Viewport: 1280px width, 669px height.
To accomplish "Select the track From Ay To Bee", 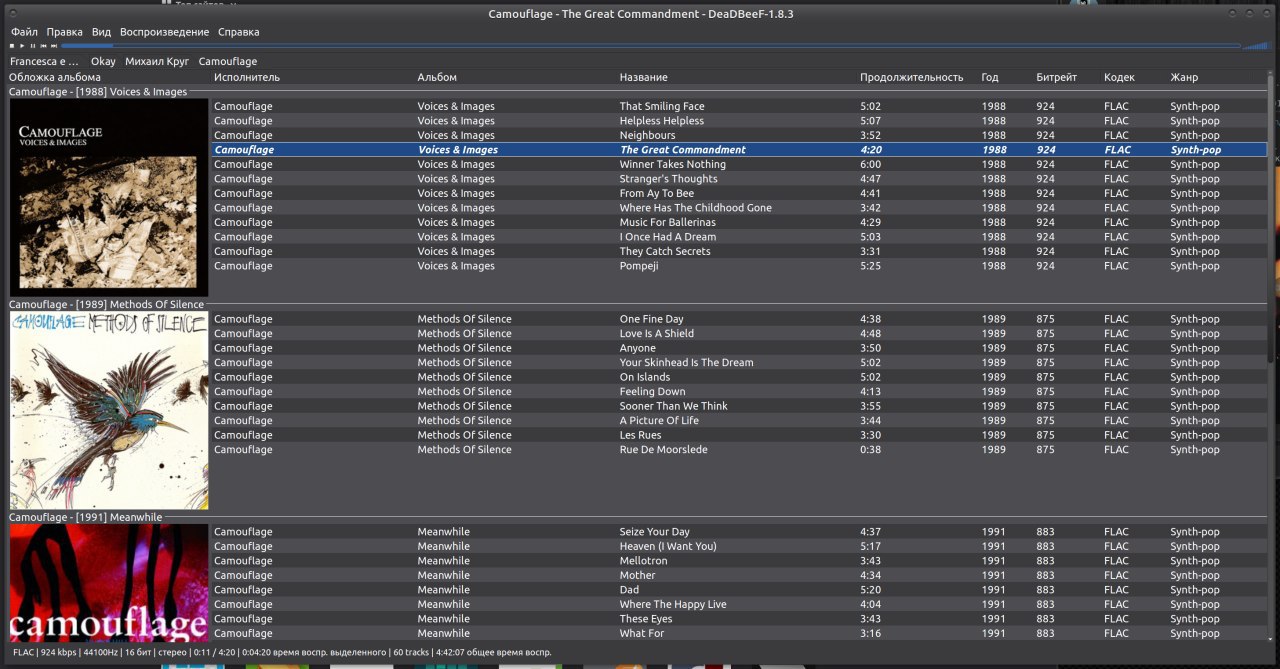I will [x=739, y=193].
